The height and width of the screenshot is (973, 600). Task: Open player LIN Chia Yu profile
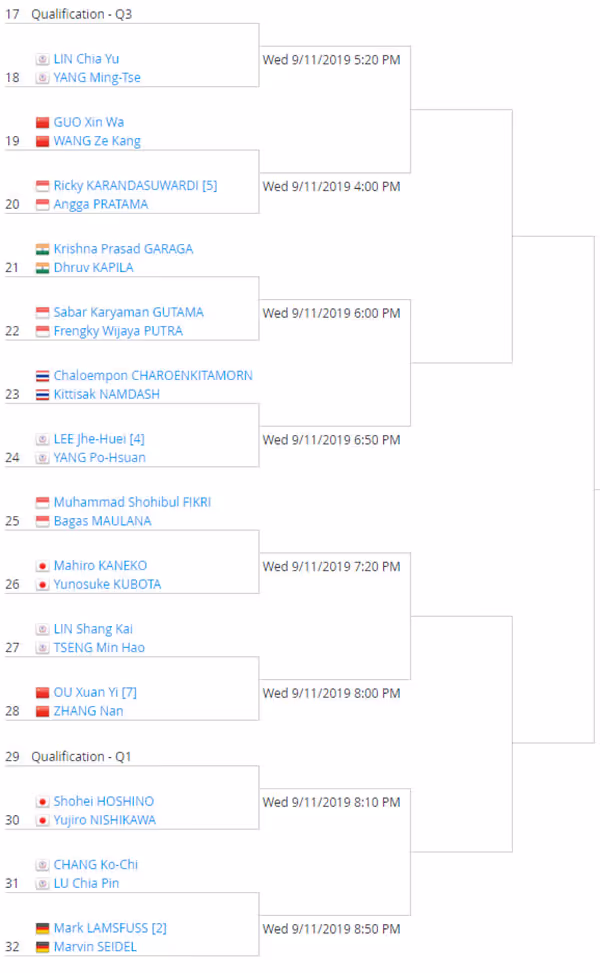tap(86, 59)
